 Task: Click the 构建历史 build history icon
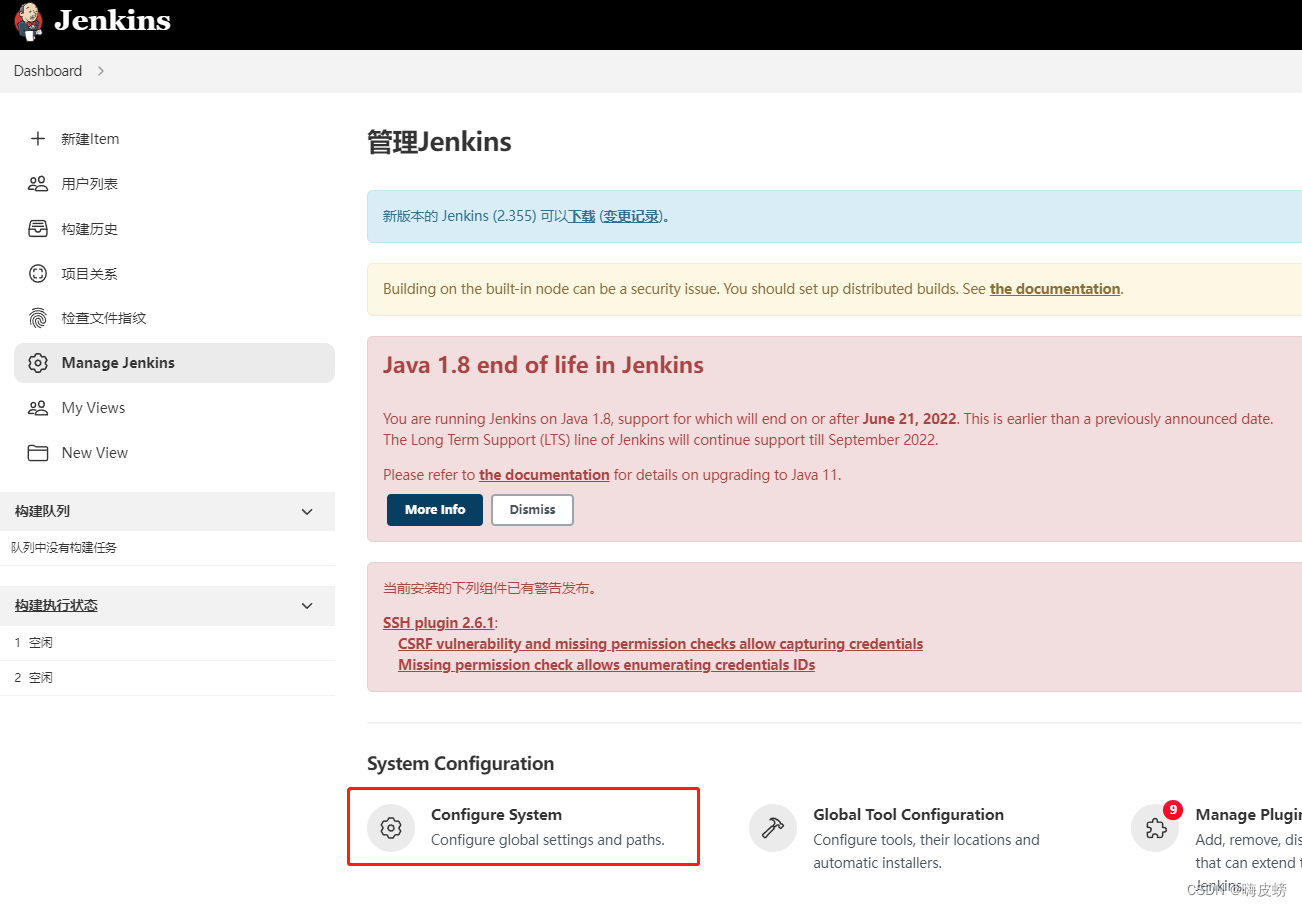[37, 228]
